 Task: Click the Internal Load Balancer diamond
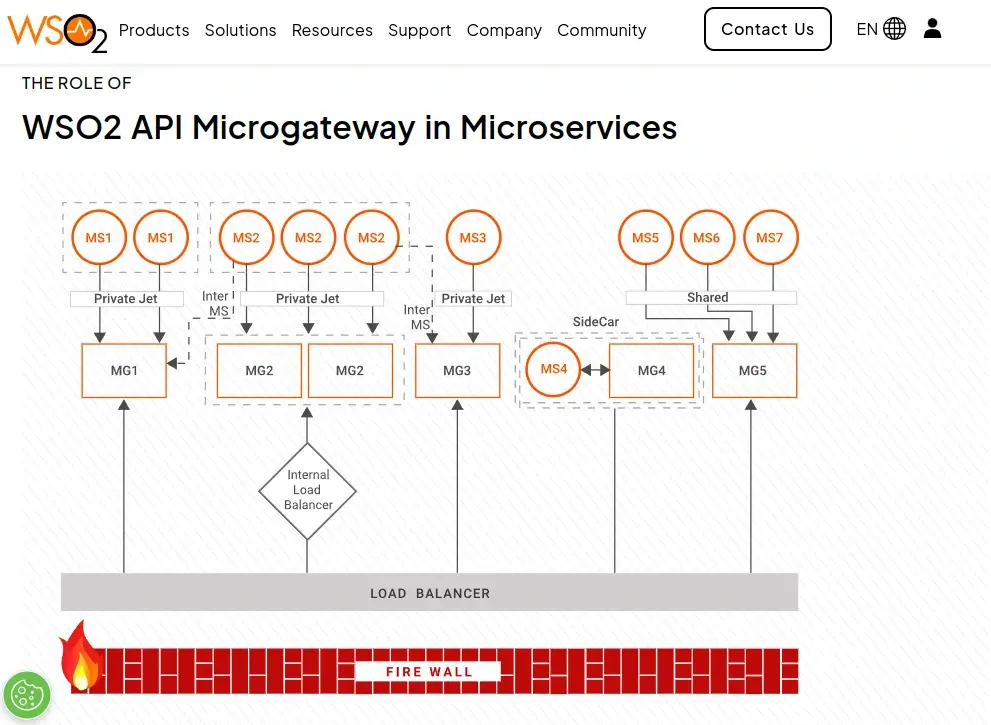(x=307, y=490)
